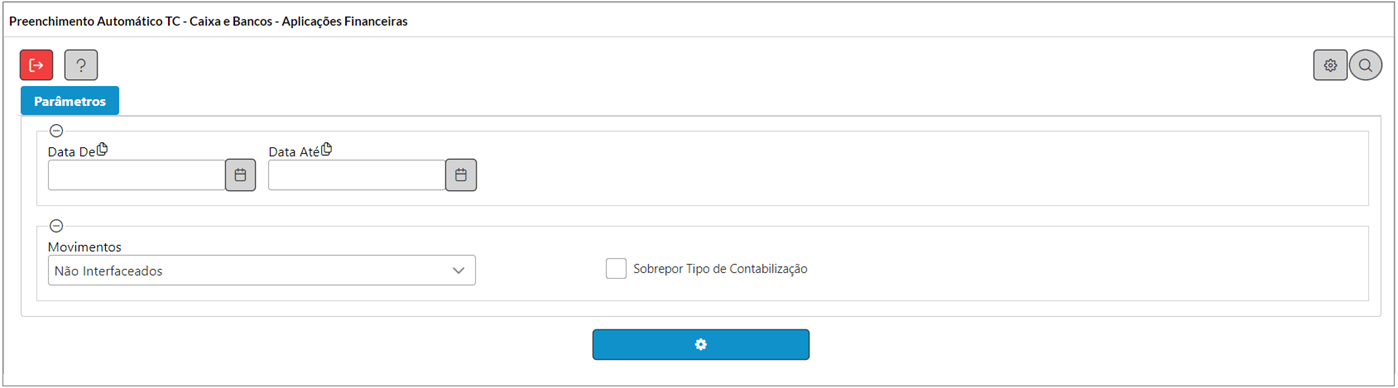
Task: Open the Movimentos dropdown showing Não Interfaceados
Action: point(262,270)
